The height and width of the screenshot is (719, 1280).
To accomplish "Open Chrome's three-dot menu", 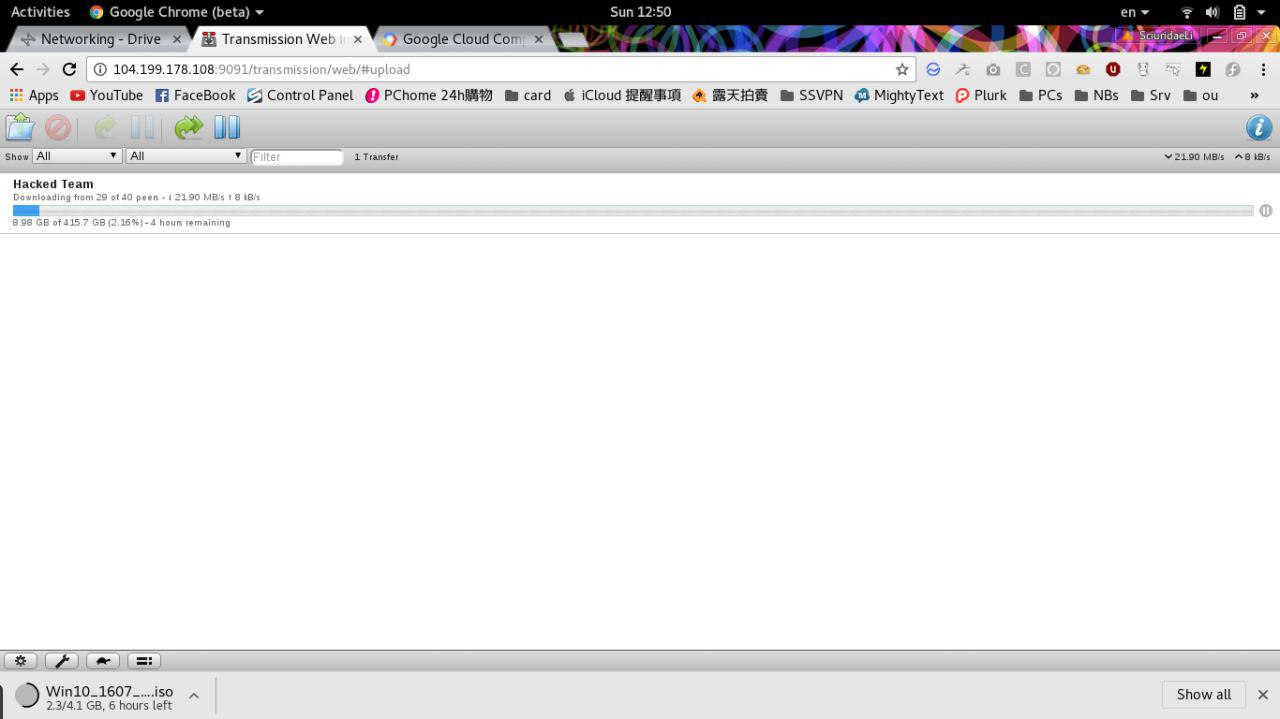I will click(1264, 69).
